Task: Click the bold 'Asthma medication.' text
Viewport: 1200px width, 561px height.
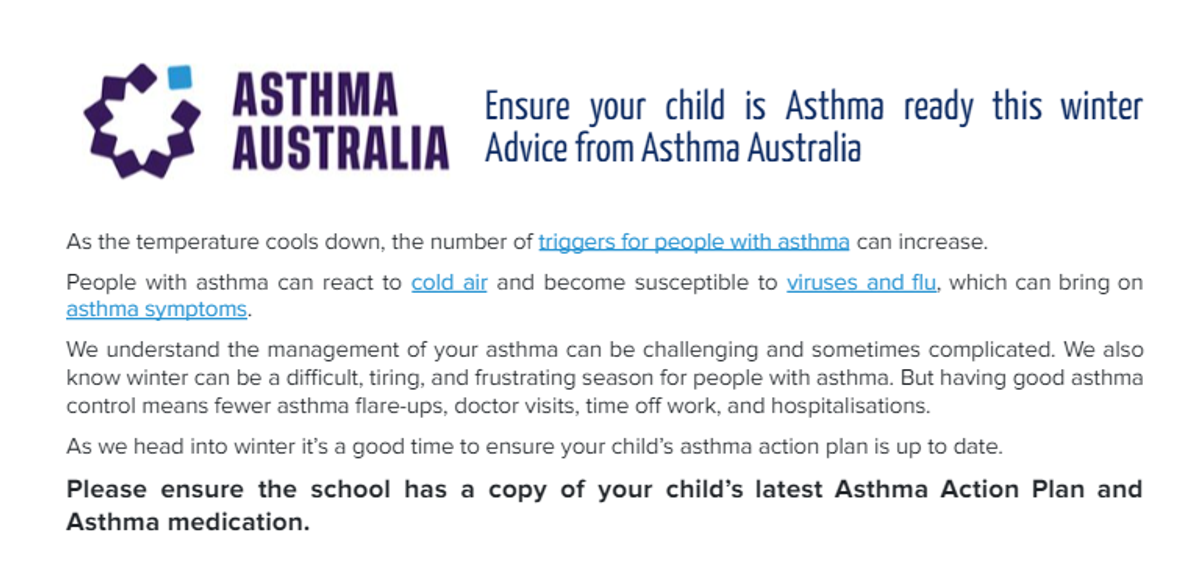Action: (x=188, y=522)
